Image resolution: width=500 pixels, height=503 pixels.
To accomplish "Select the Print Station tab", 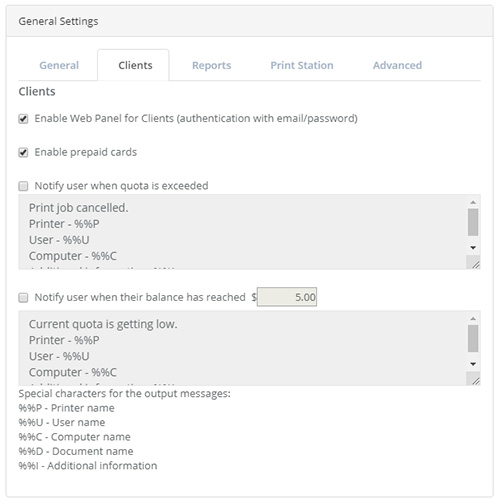I will (x=302, y=65).
